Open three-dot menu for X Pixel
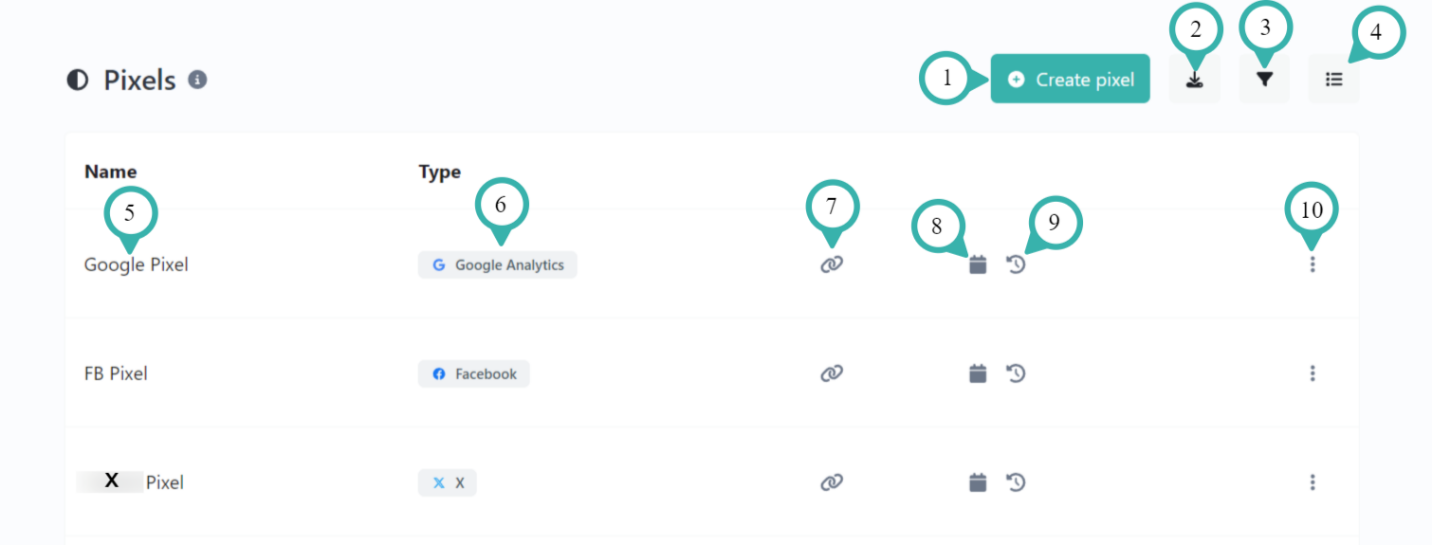Image resolution: width=1432 pixels, height=545 pixels. coord(1312,483)
